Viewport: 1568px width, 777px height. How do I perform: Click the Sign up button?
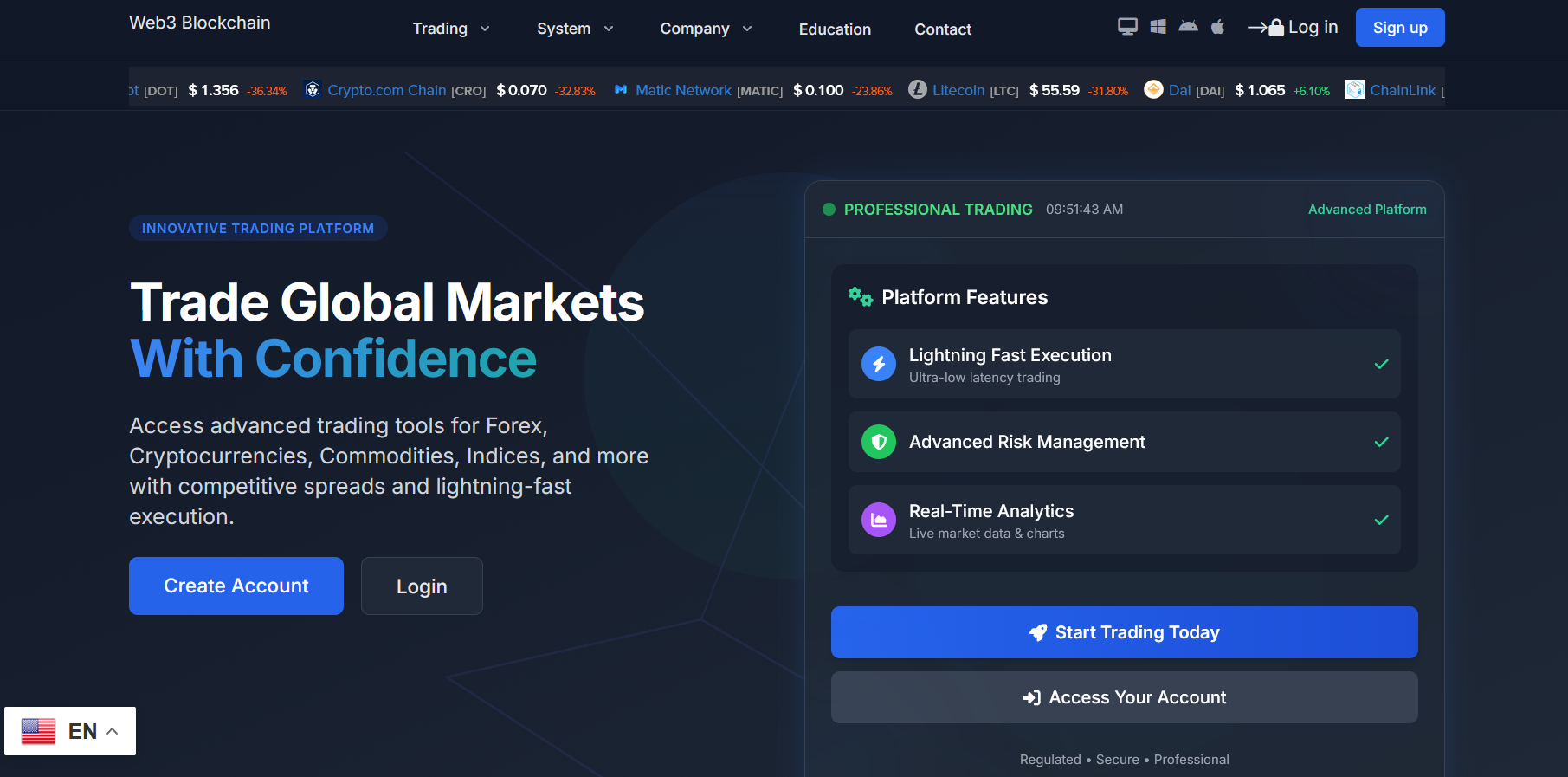click(x=1400, y=28)
